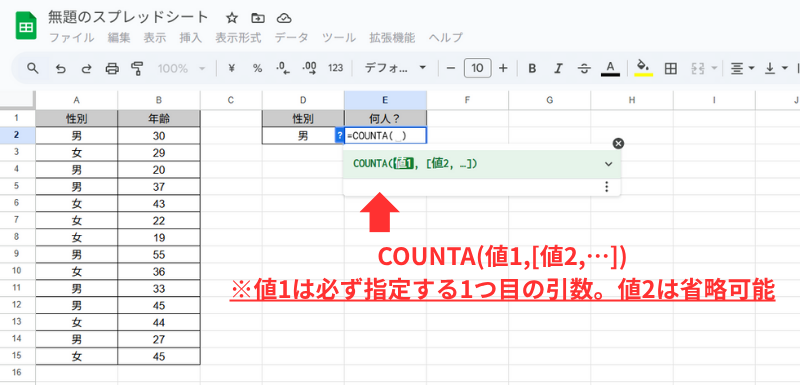
Task: Open the print icon
Action: tap(112, 68)
